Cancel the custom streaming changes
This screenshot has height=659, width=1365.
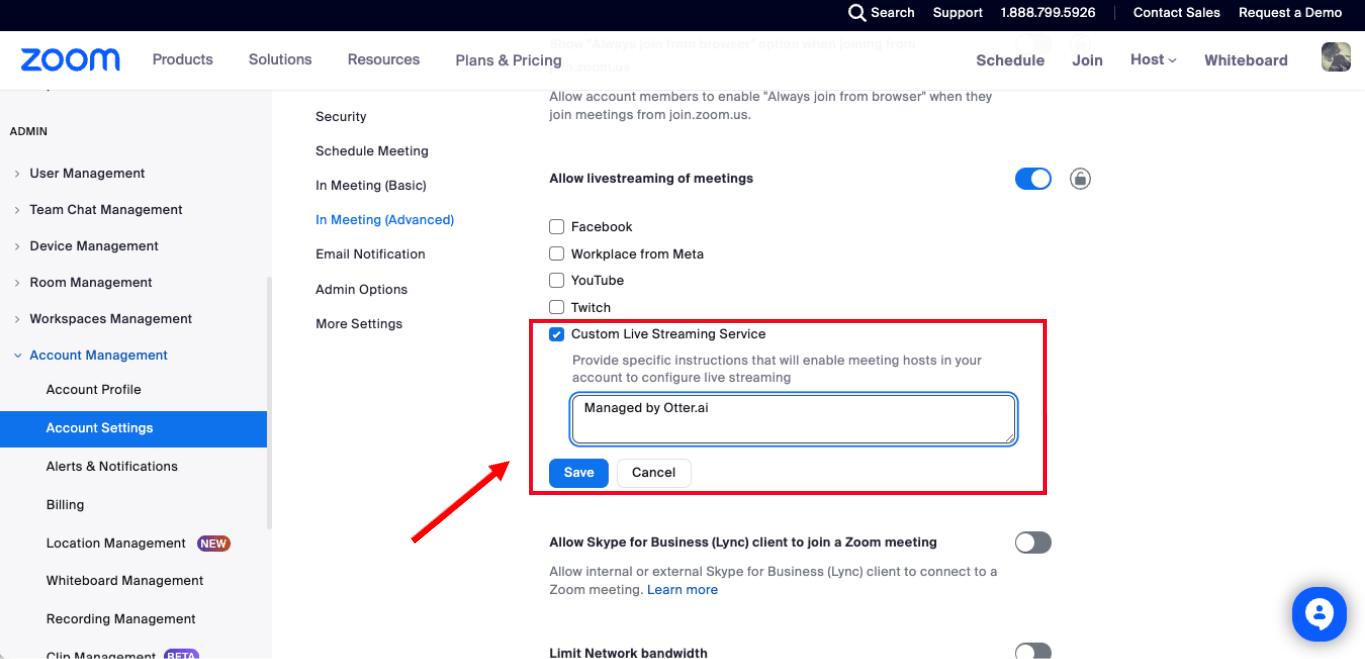pyautogui.click(x=654, y=473)
